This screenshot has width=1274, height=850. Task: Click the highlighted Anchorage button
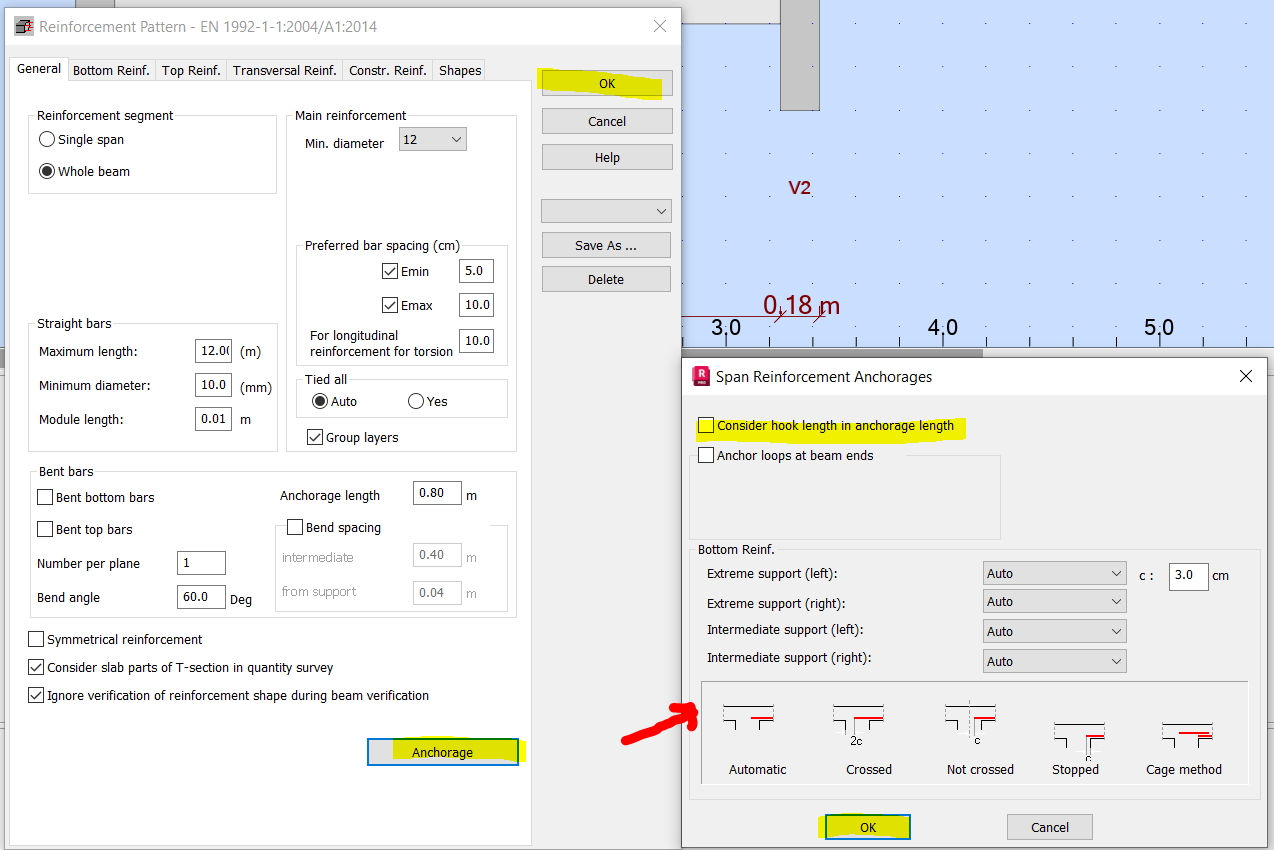point(443,751)
